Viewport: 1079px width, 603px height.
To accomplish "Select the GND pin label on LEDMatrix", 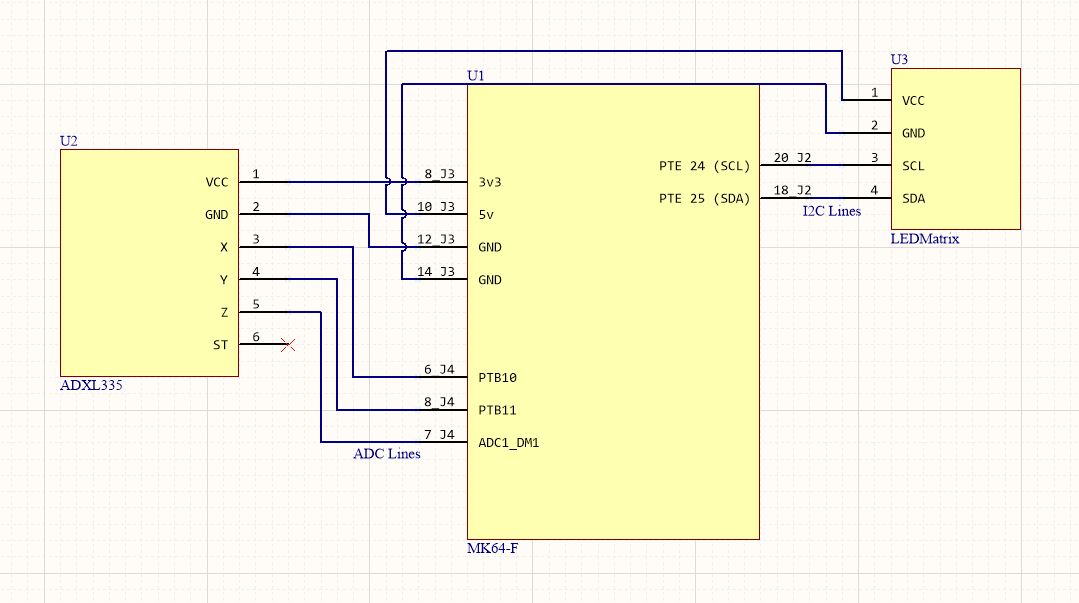I will [913, 134].
